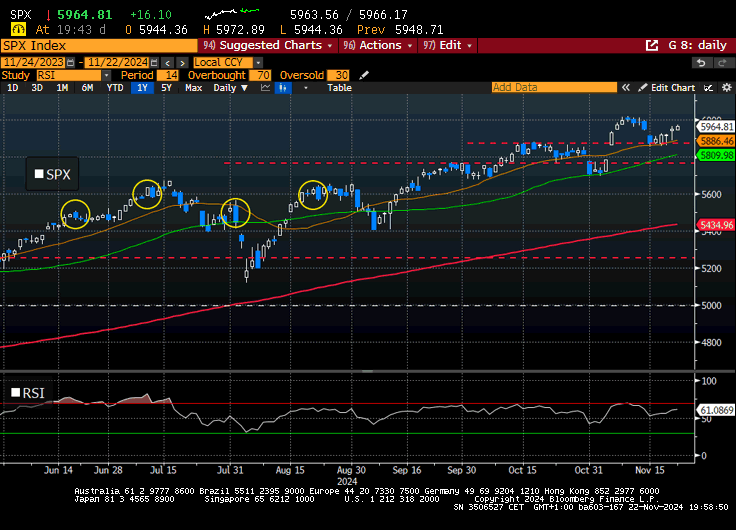Switch to Table view
The width and height of the screenshot is (736, 530).
339,88
